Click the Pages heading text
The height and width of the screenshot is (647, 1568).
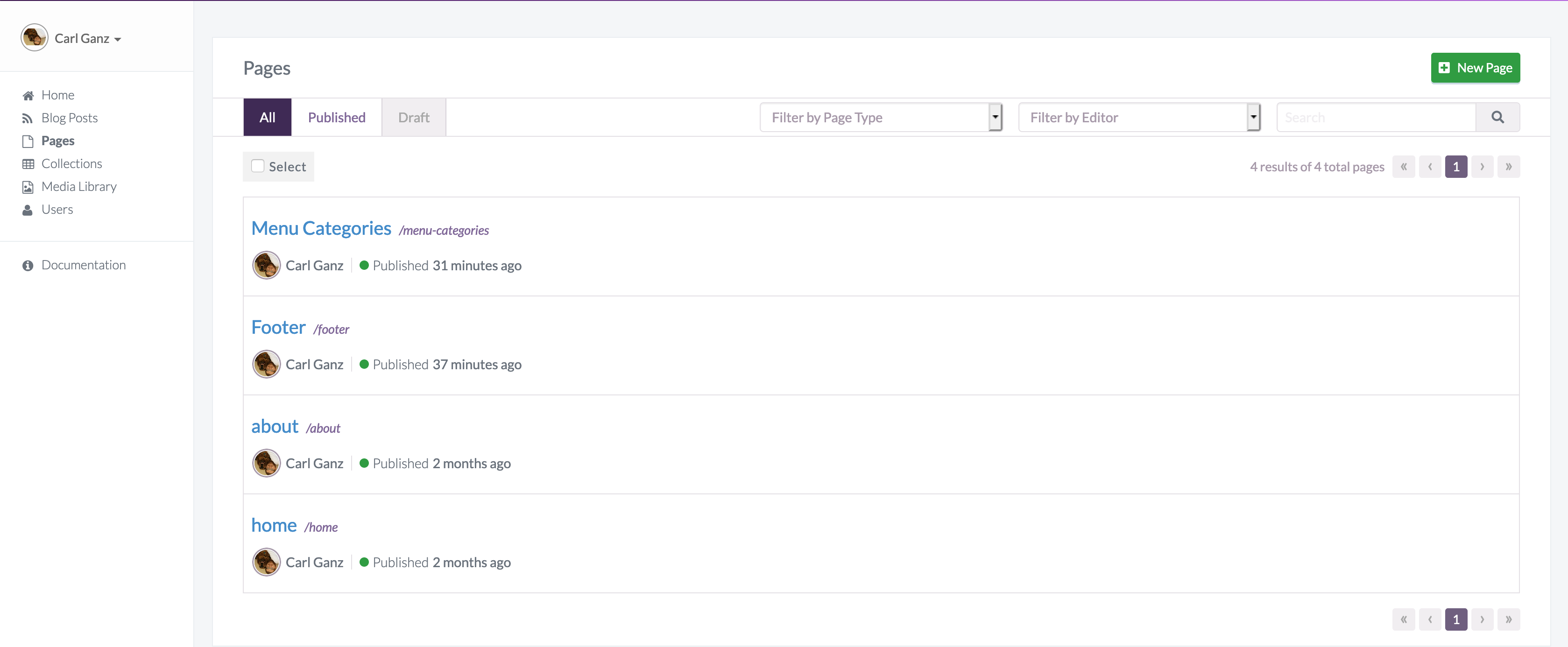point(267,69)
